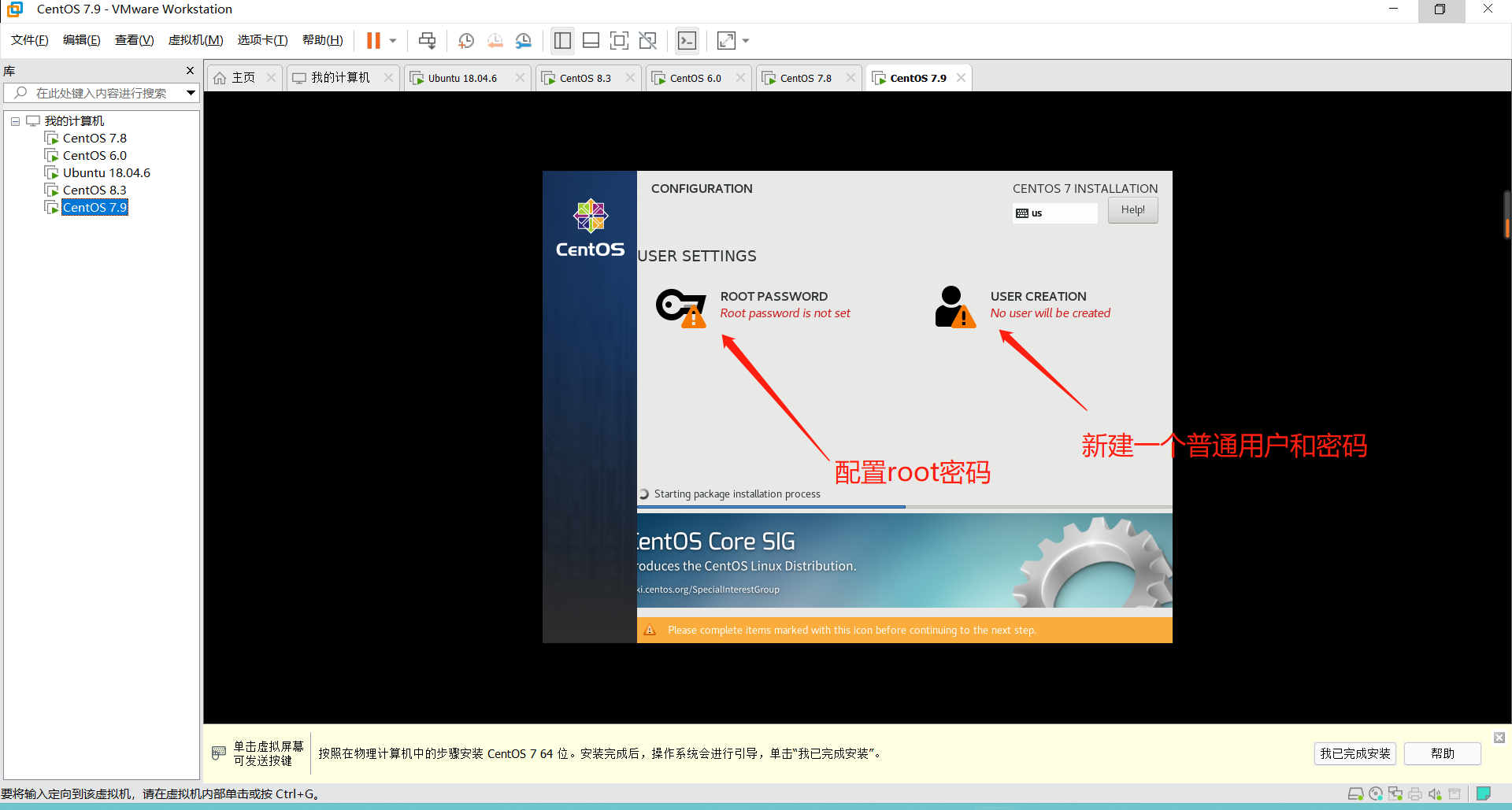Click the sound card status icon
The width and height of the screenshot is (1512, 810).
coord(1435,793)
